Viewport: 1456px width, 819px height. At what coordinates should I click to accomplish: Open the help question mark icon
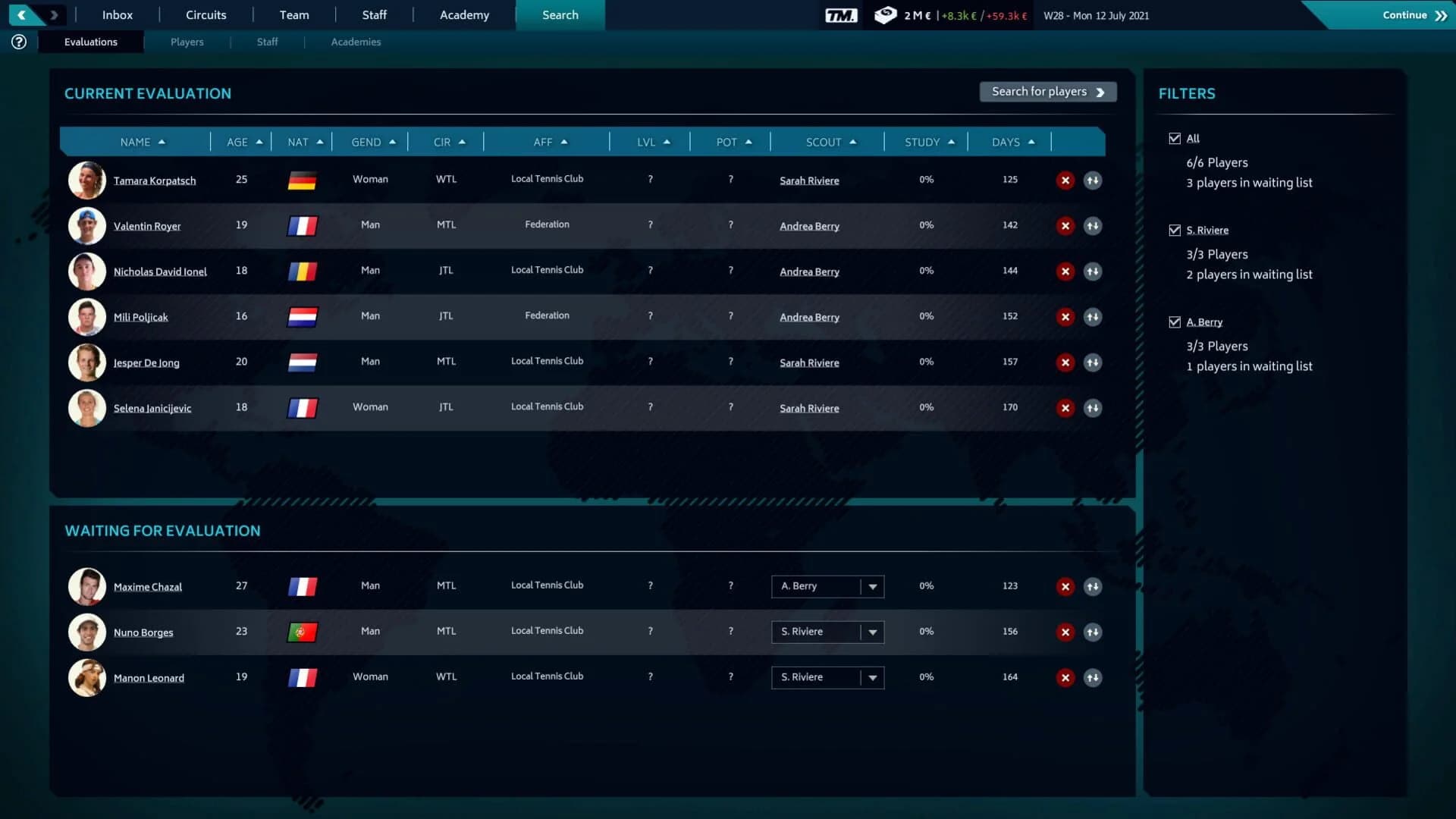click(17, 42)
